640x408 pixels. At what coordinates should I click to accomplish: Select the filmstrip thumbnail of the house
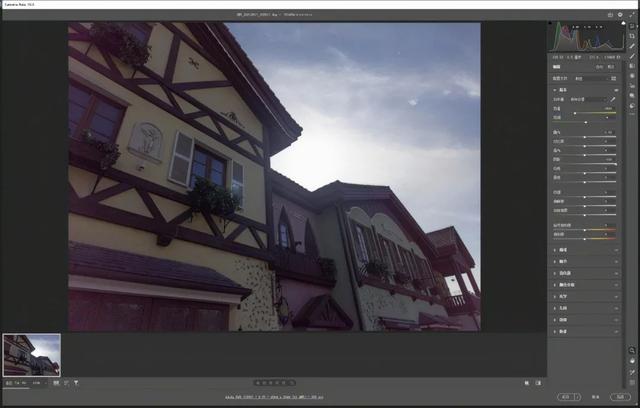pyautogui.click(x=31, y=355)
